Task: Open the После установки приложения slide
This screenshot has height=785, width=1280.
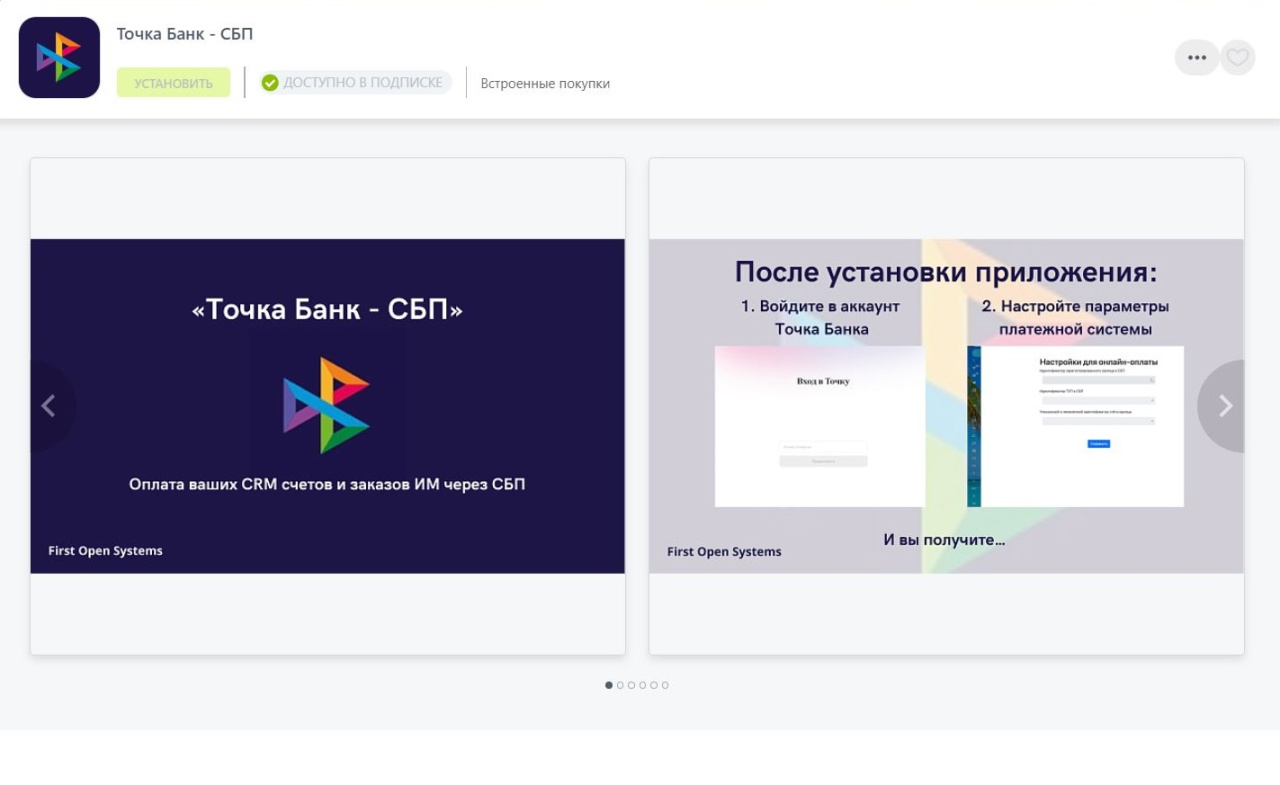Action: [946, 406]
